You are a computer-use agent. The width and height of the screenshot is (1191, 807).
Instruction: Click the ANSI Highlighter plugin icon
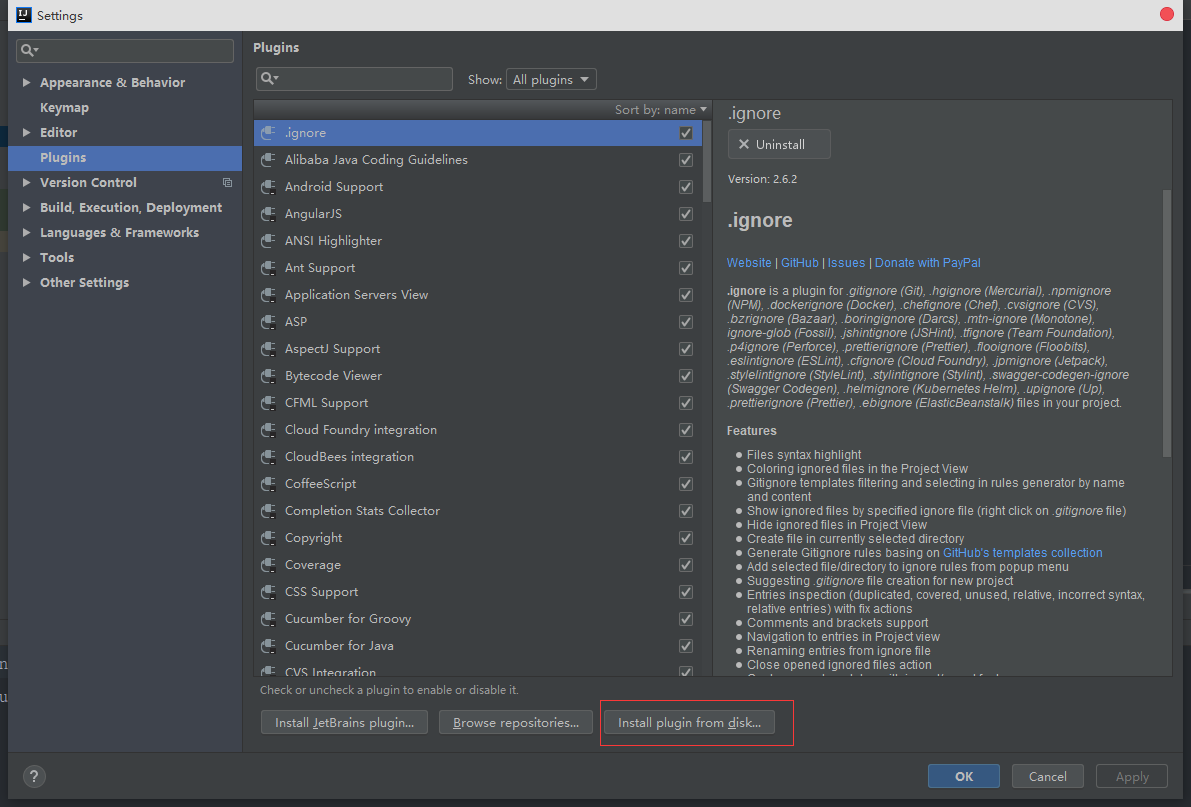click(x=268, y=241)
